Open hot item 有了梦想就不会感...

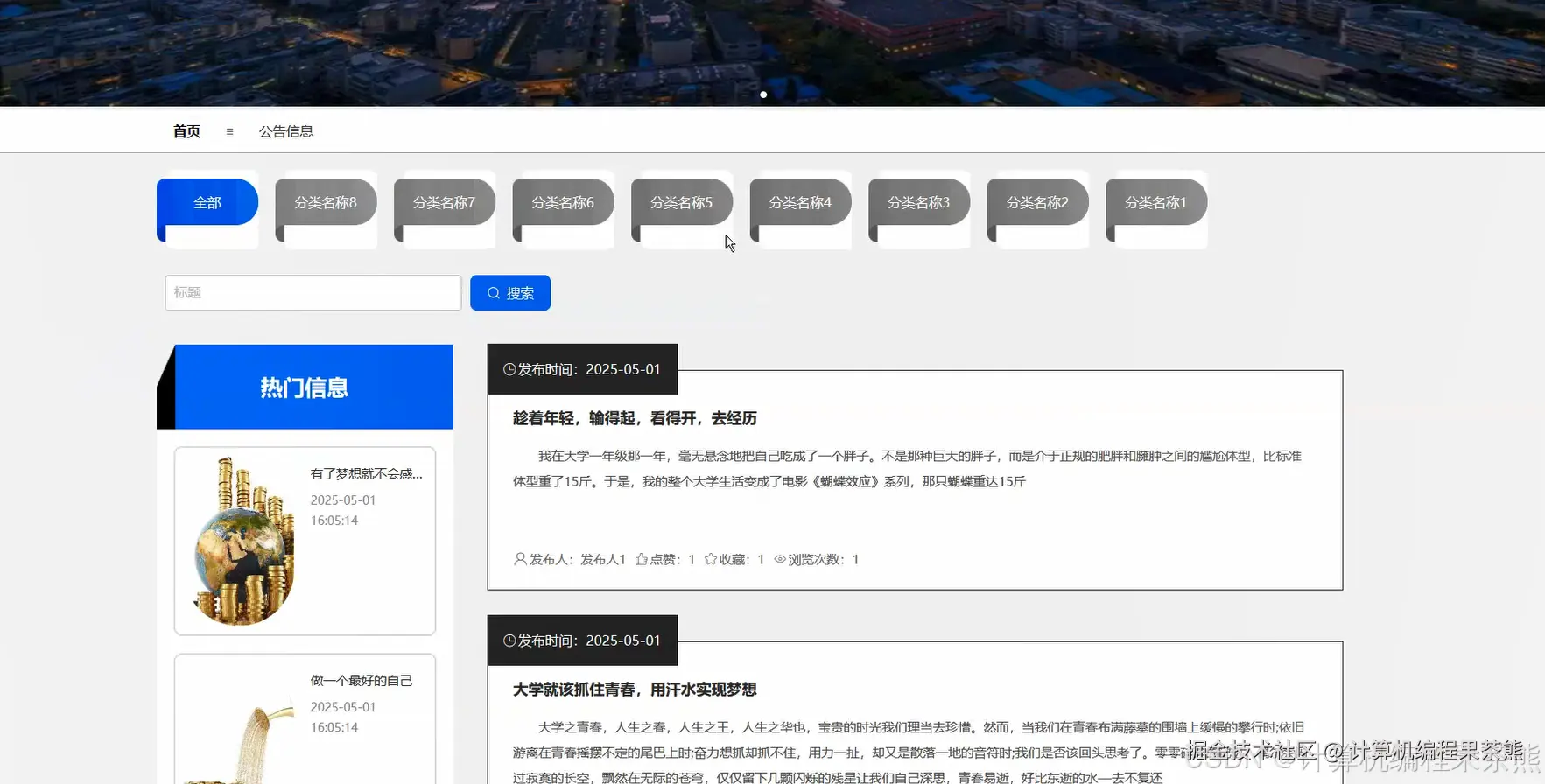[366, 473]
